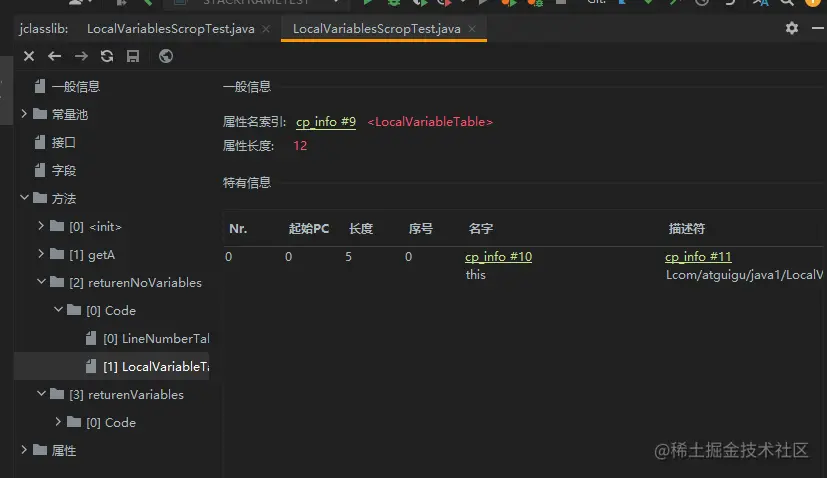Select 一般信息 in the tree
This screenshot has height=478, width=827.
(76, 87)
